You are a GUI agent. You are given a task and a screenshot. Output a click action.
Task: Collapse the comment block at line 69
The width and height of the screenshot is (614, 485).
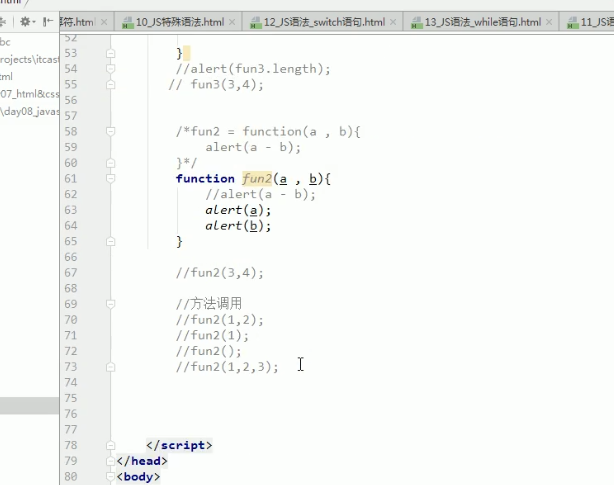click(111, 304)
